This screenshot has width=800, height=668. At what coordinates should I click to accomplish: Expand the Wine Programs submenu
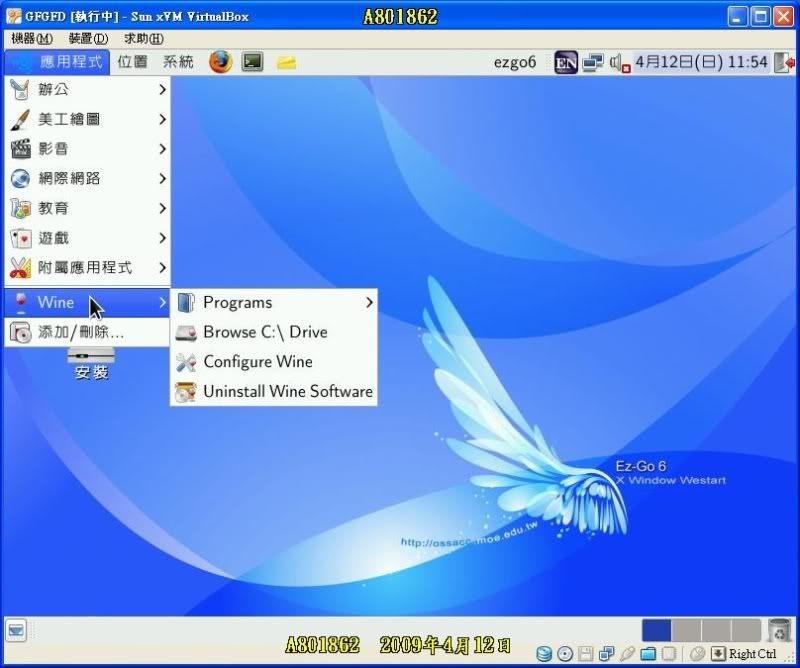point(274,303)
